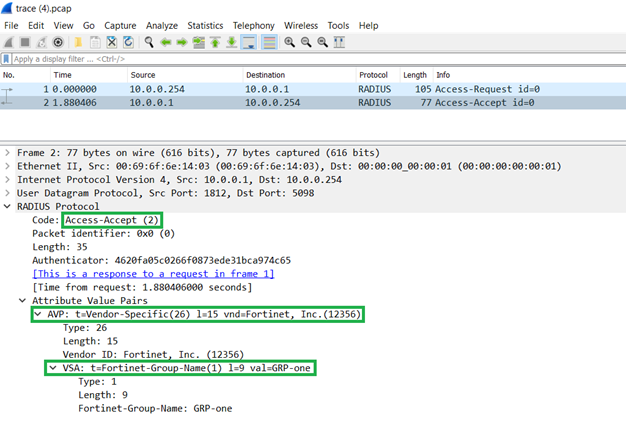Open the Telephony menu
626x444 pixels.
pos(253,25)
